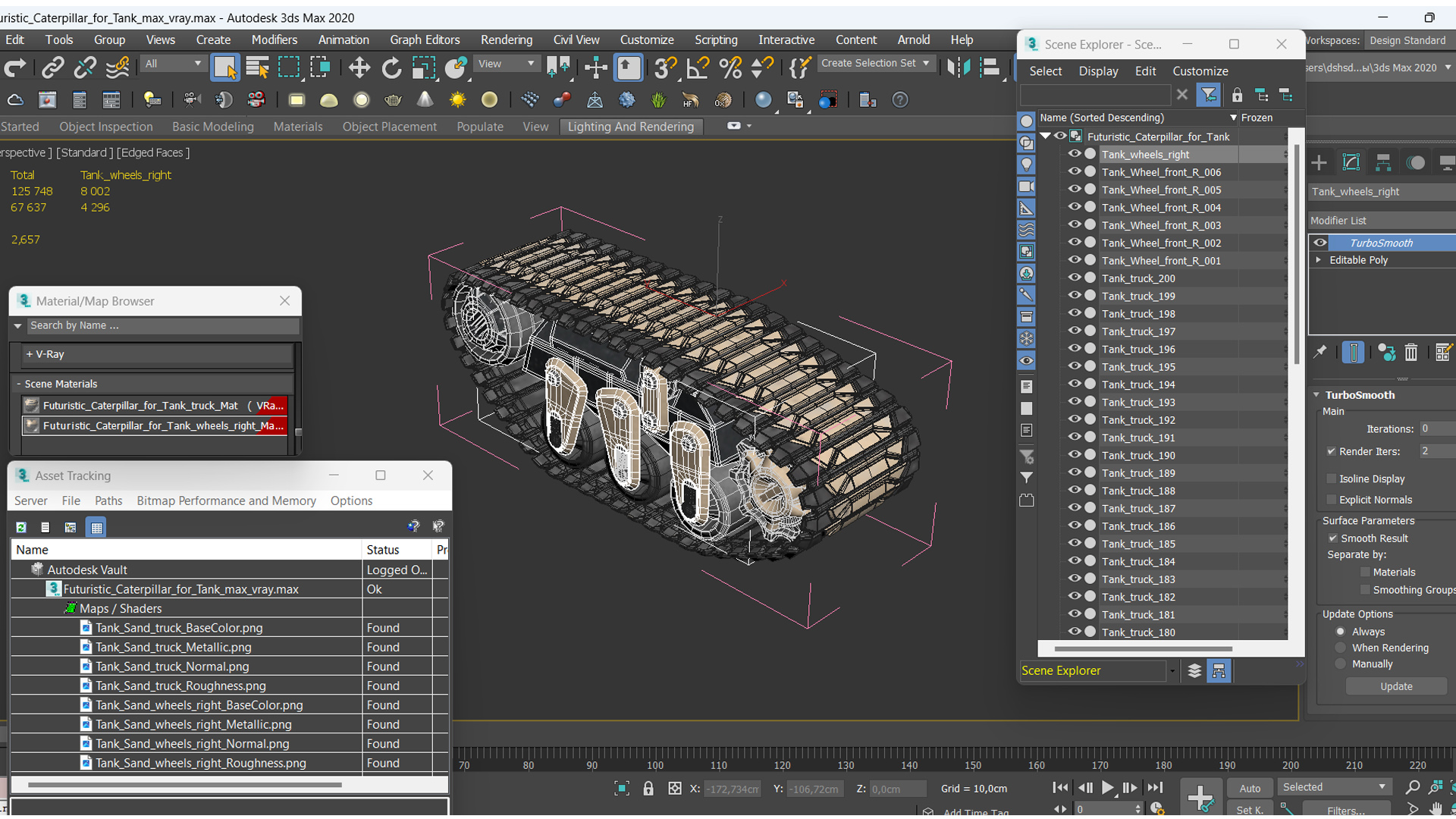The height and width of the screenshot is (819, 1456).
Task: Select the Manually update option
Action: coord(1341,664)
